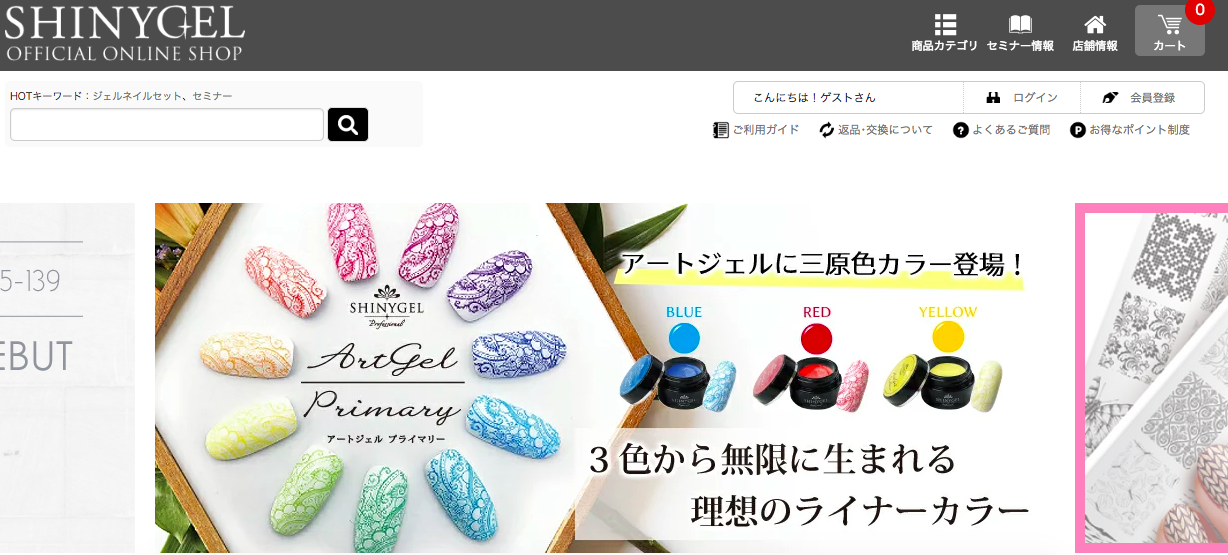Click the pen icon beside 会員登録
This screenshot has height=555, width=1228.
click(x=1110, y=98)
